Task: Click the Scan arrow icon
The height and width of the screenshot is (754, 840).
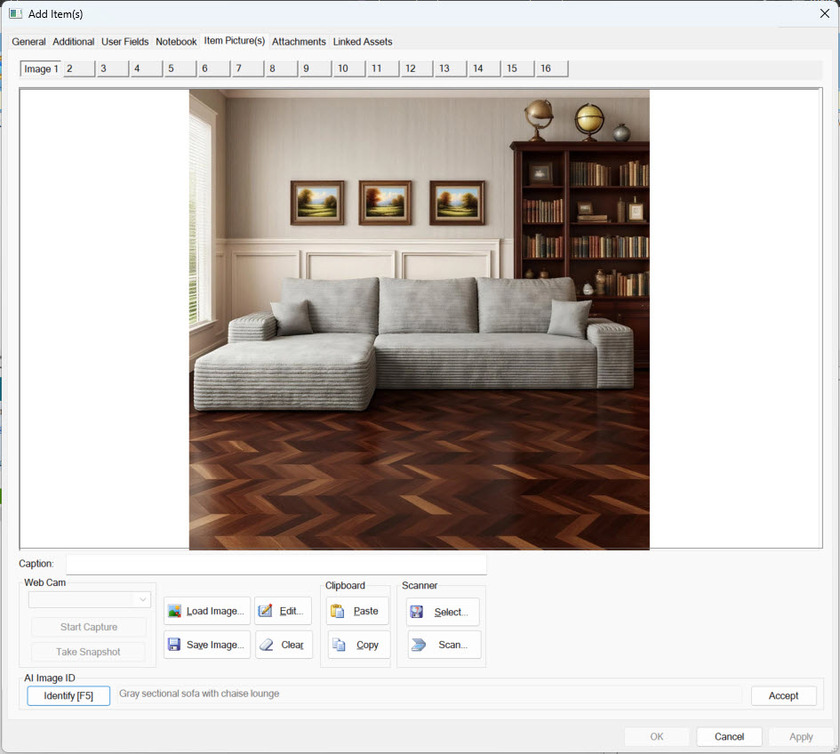Action: pos(418,645)
